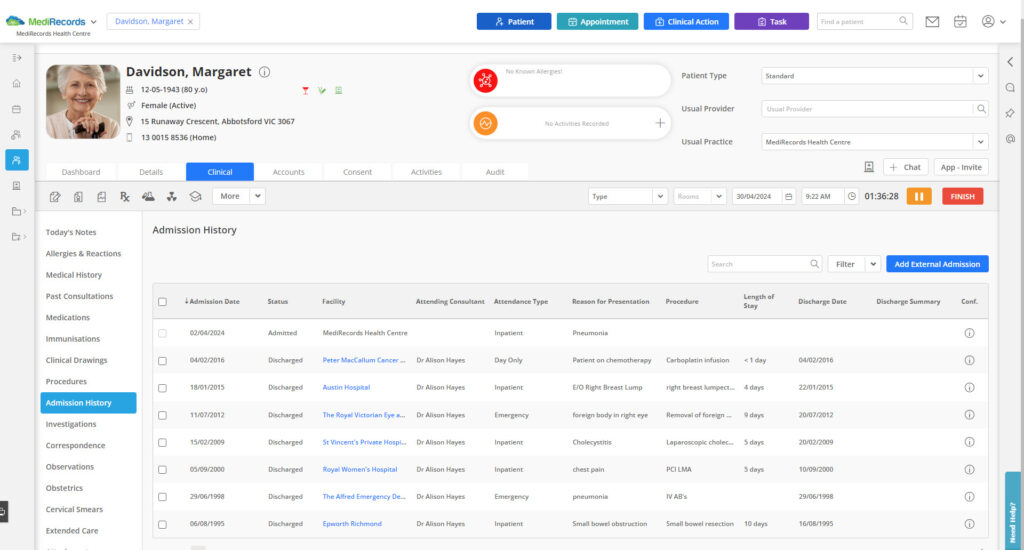
Task: Click the pin icon in right sidebar
Action: pyautogui.click(x=1010, y=113)
